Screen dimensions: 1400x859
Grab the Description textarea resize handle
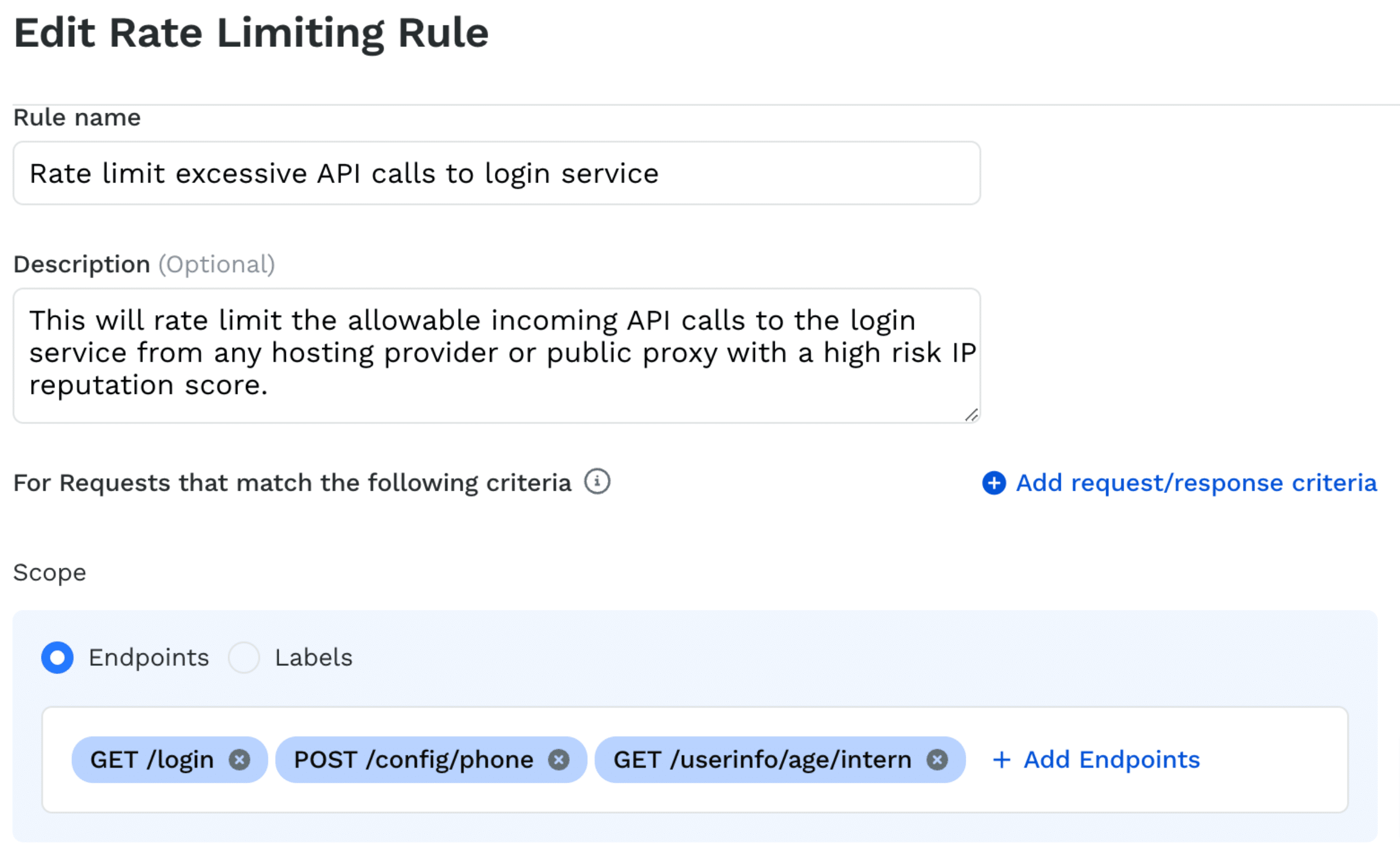point(971,415)
